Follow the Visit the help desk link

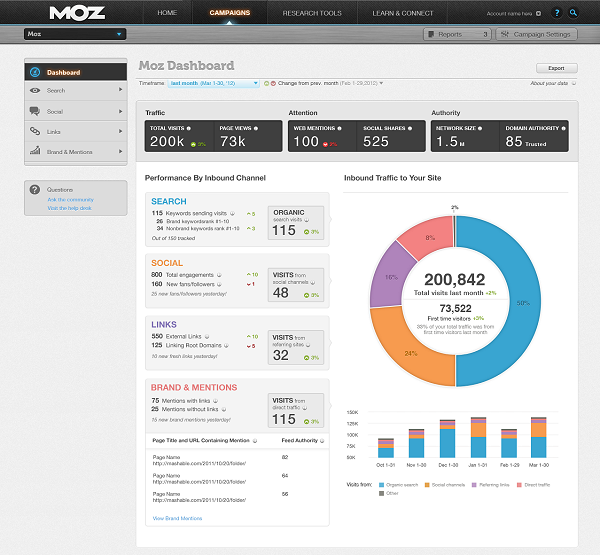point(69,208)
